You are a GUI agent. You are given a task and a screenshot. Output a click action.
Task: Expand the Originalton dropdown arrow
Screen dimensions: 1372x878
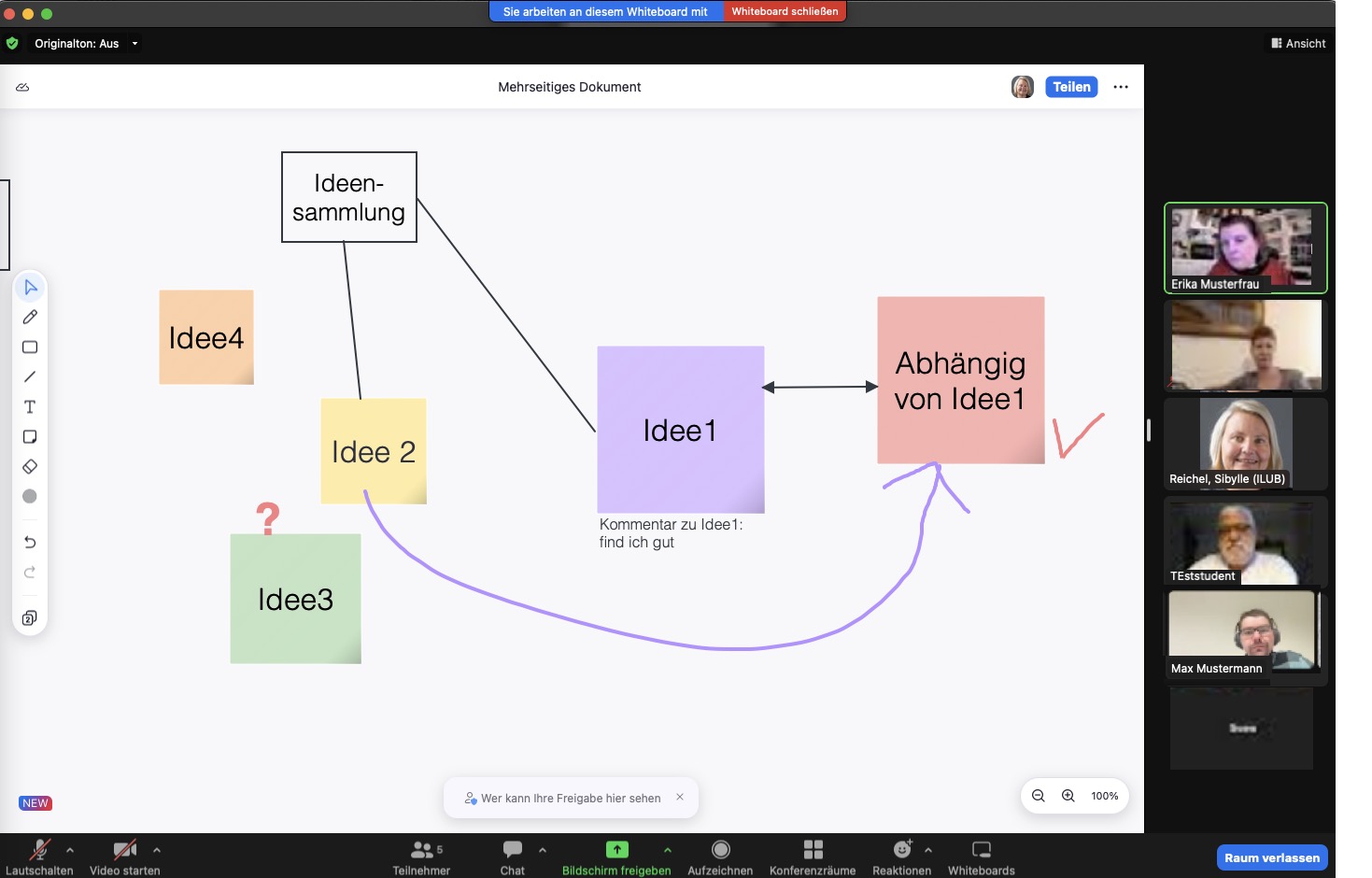tap(135, 44)
